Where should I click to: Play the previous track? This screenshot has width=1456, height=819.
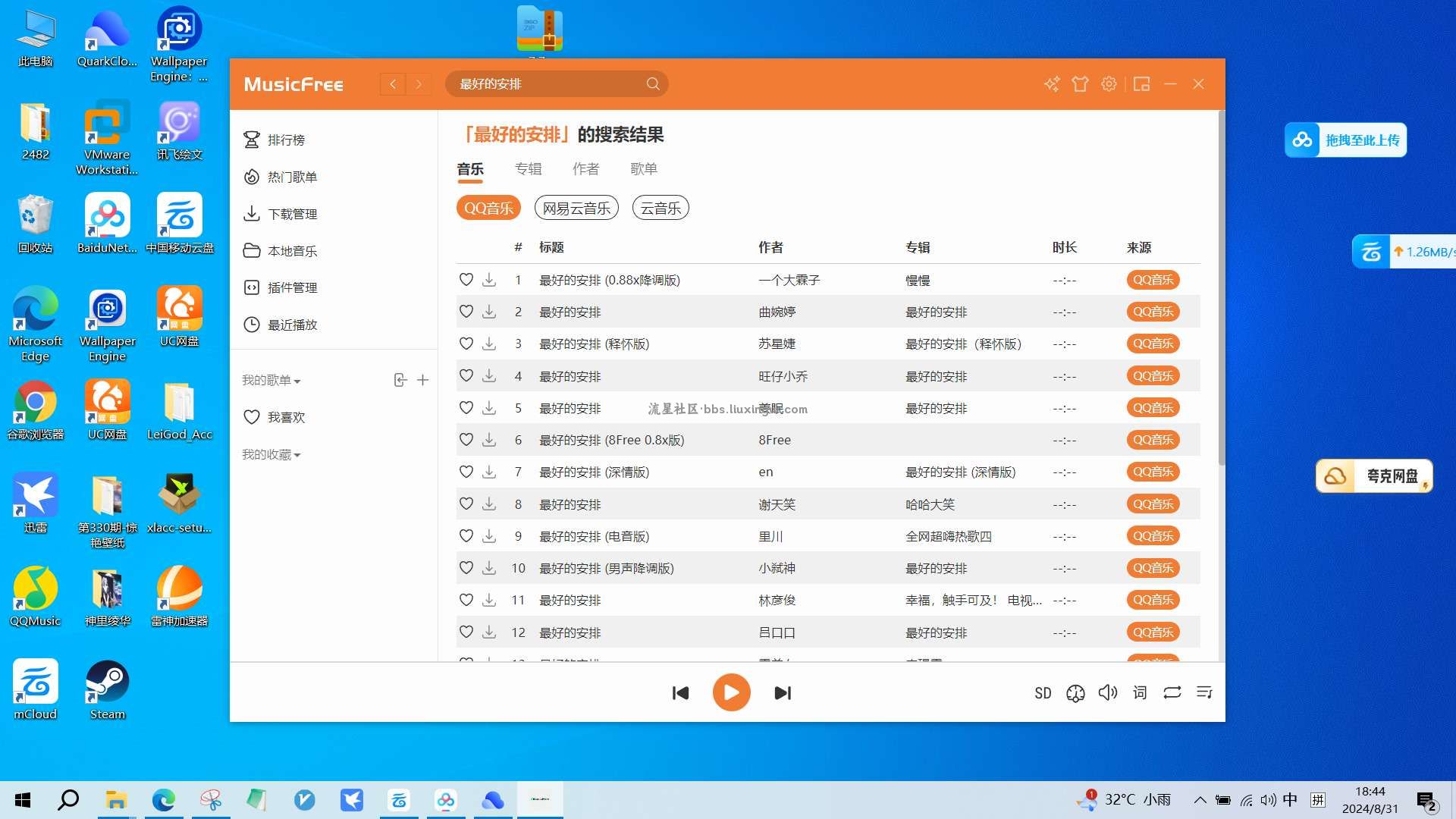click(x=680, y=693)
